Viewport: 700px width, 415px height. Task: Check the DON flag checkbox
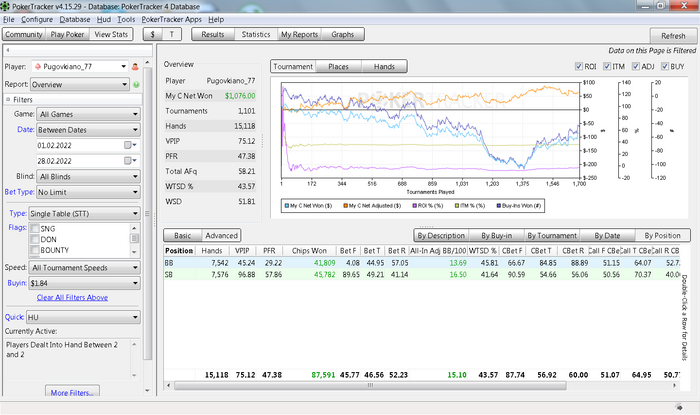35,239
